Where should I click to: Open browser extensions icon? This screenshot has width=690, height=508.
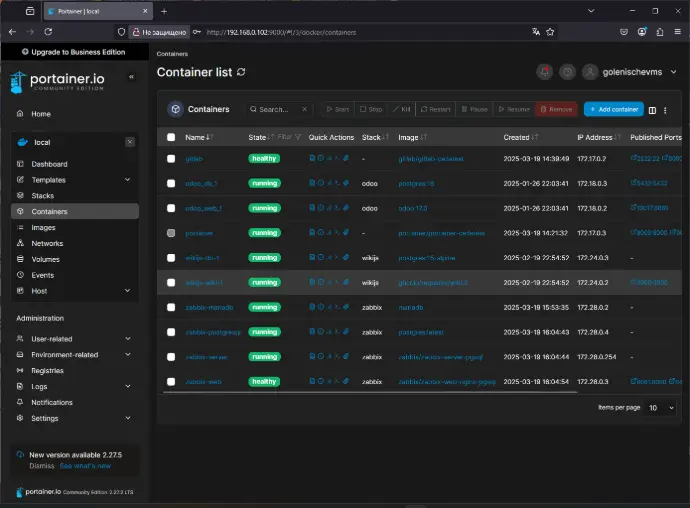(x=659, y=32)
